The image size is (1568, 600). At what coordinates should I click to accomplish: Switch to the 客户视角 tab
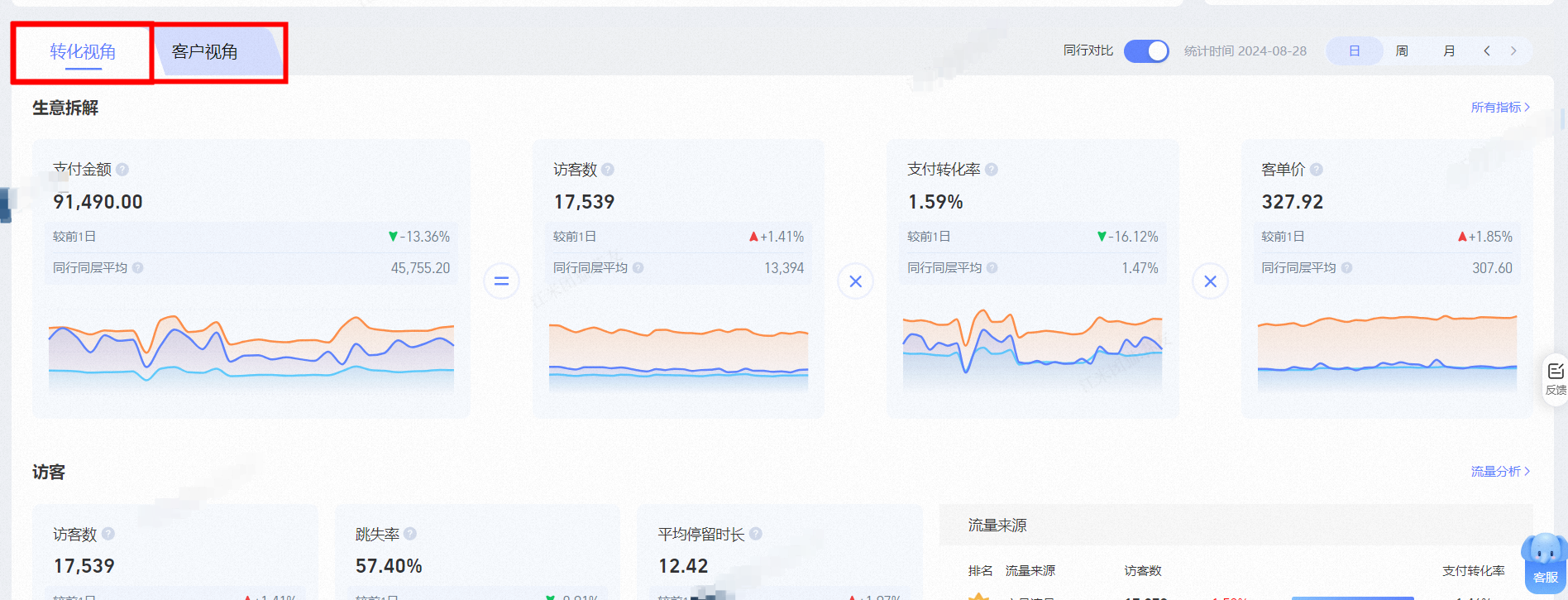(x=204, y=52)
